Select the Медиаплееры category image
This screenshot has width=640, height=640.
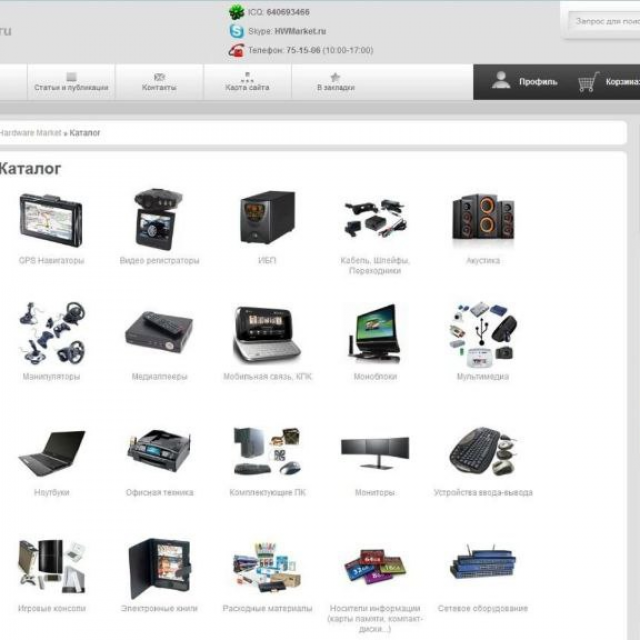coord(159,333)
